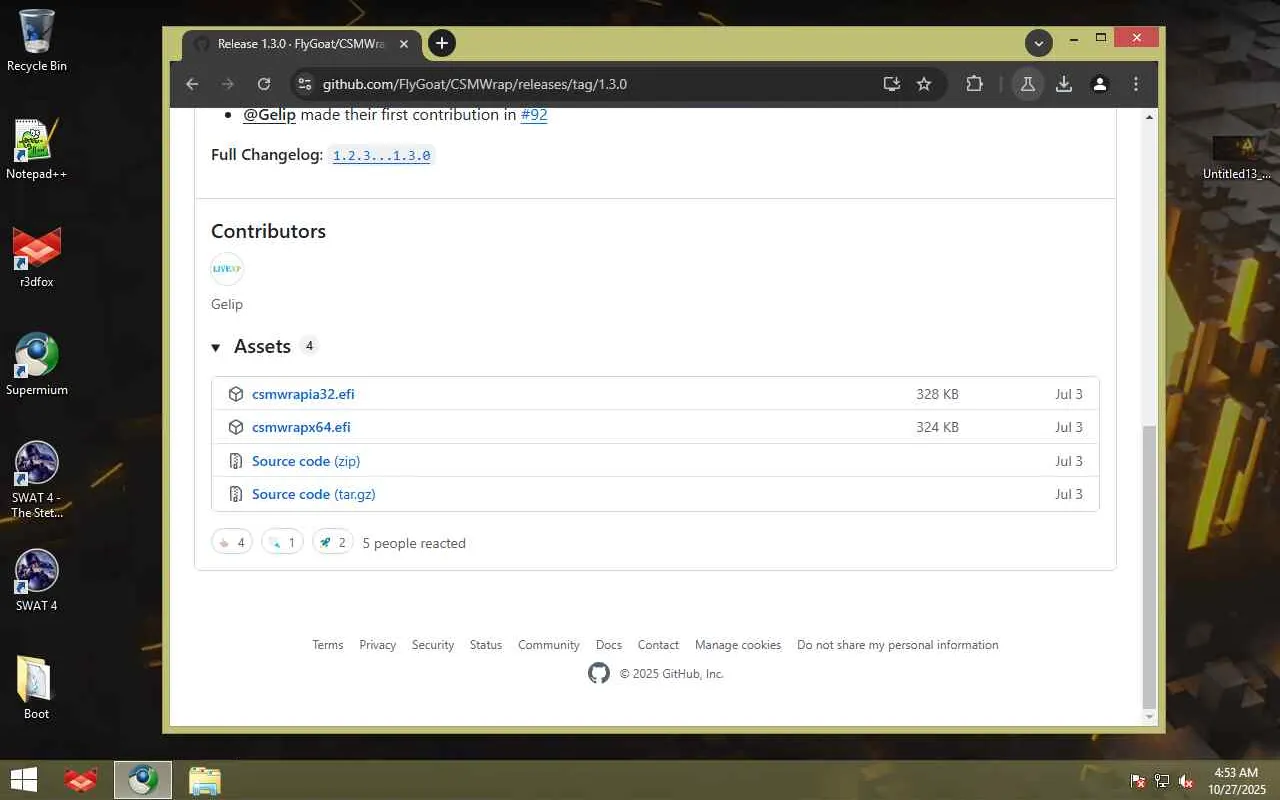Select the r3dfox desktop shortcut
The image size is (1280, 800).
[x=37, y=257]
